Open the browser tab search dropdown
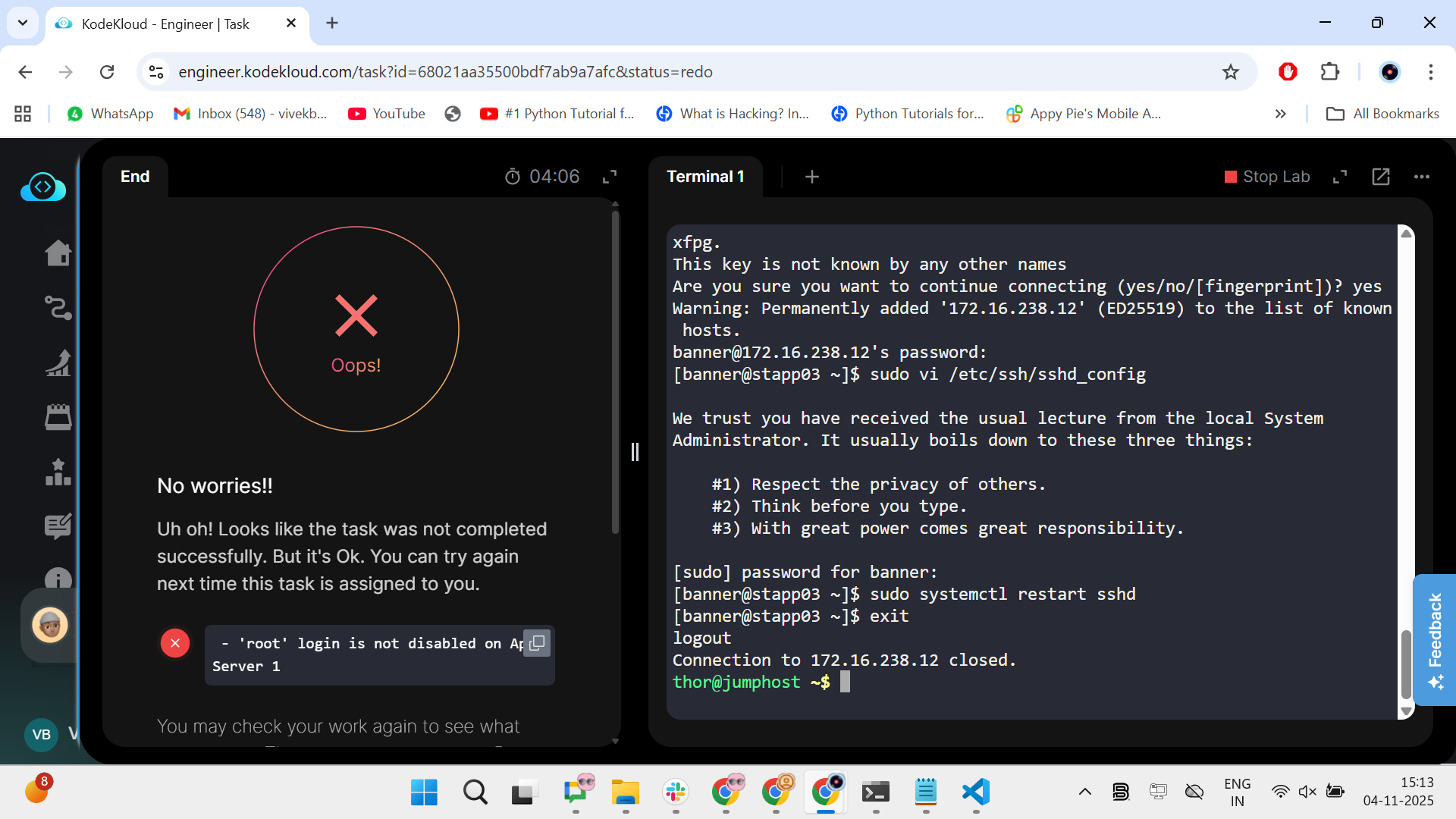The height and width of the screenshot is (819, 1456). click(23, 23)
